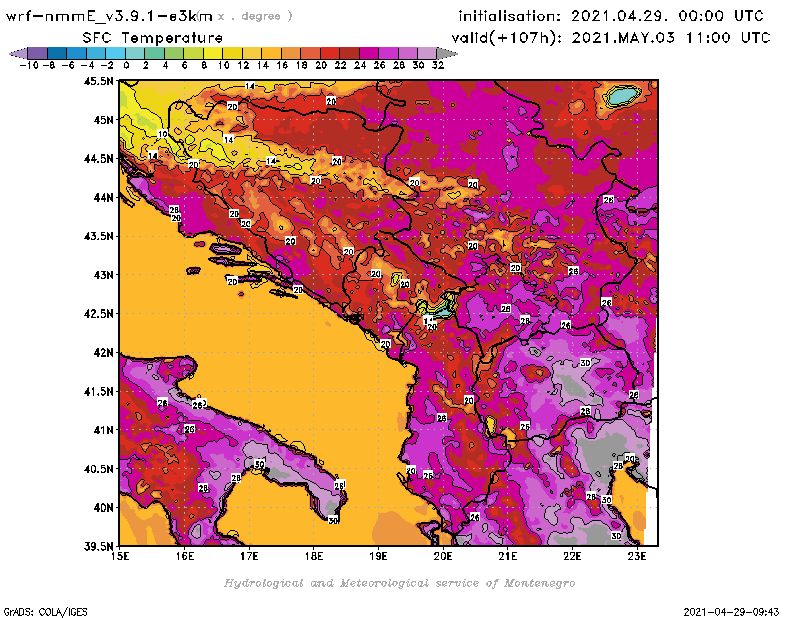This screenshot has height=618, width=800.
Task: Click the 32 label under the color bar
Action: pos(438,65)
